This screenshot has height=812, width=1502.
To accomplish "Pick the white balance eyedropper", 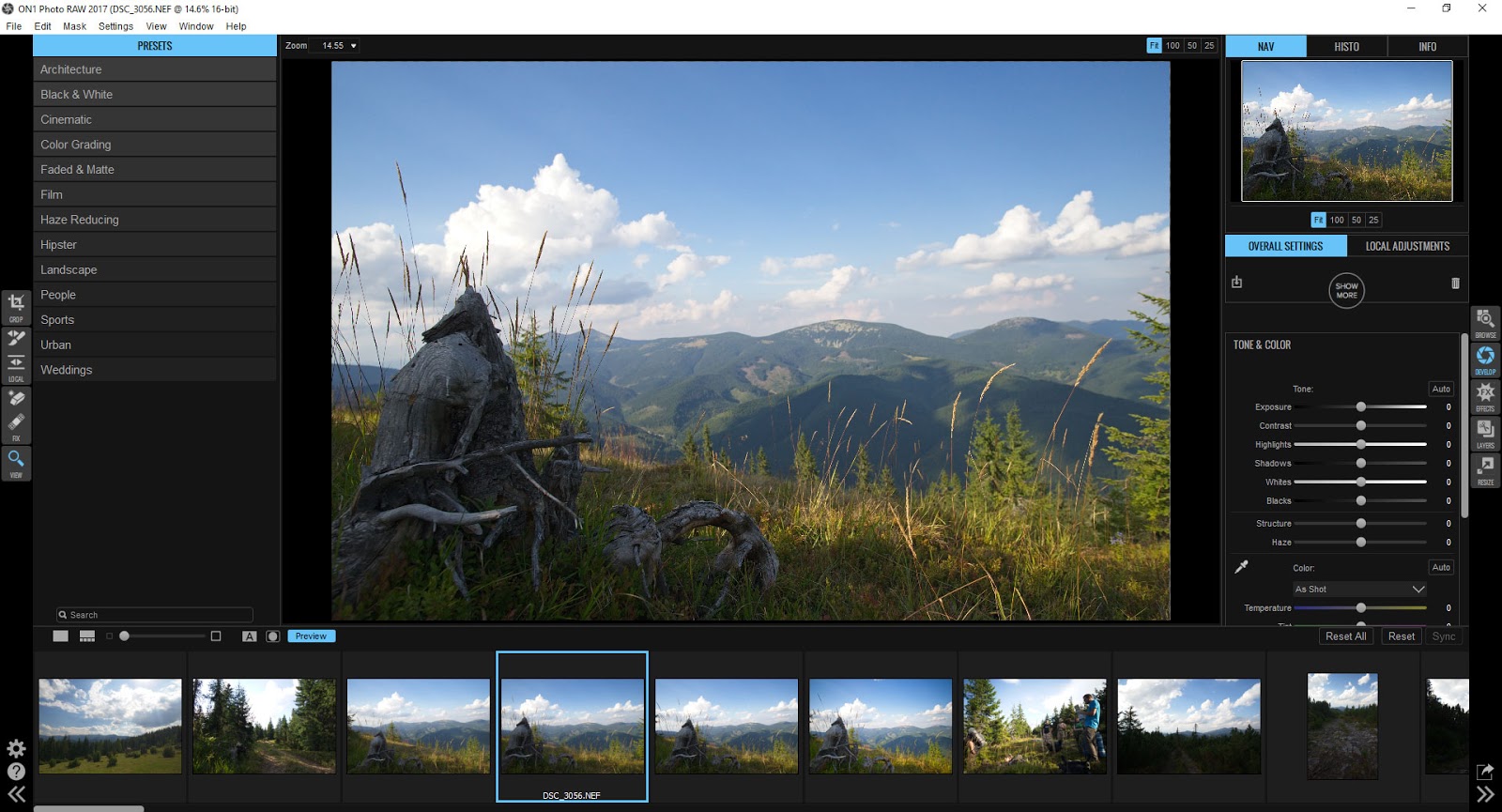I will click(x=1241, y=566).
